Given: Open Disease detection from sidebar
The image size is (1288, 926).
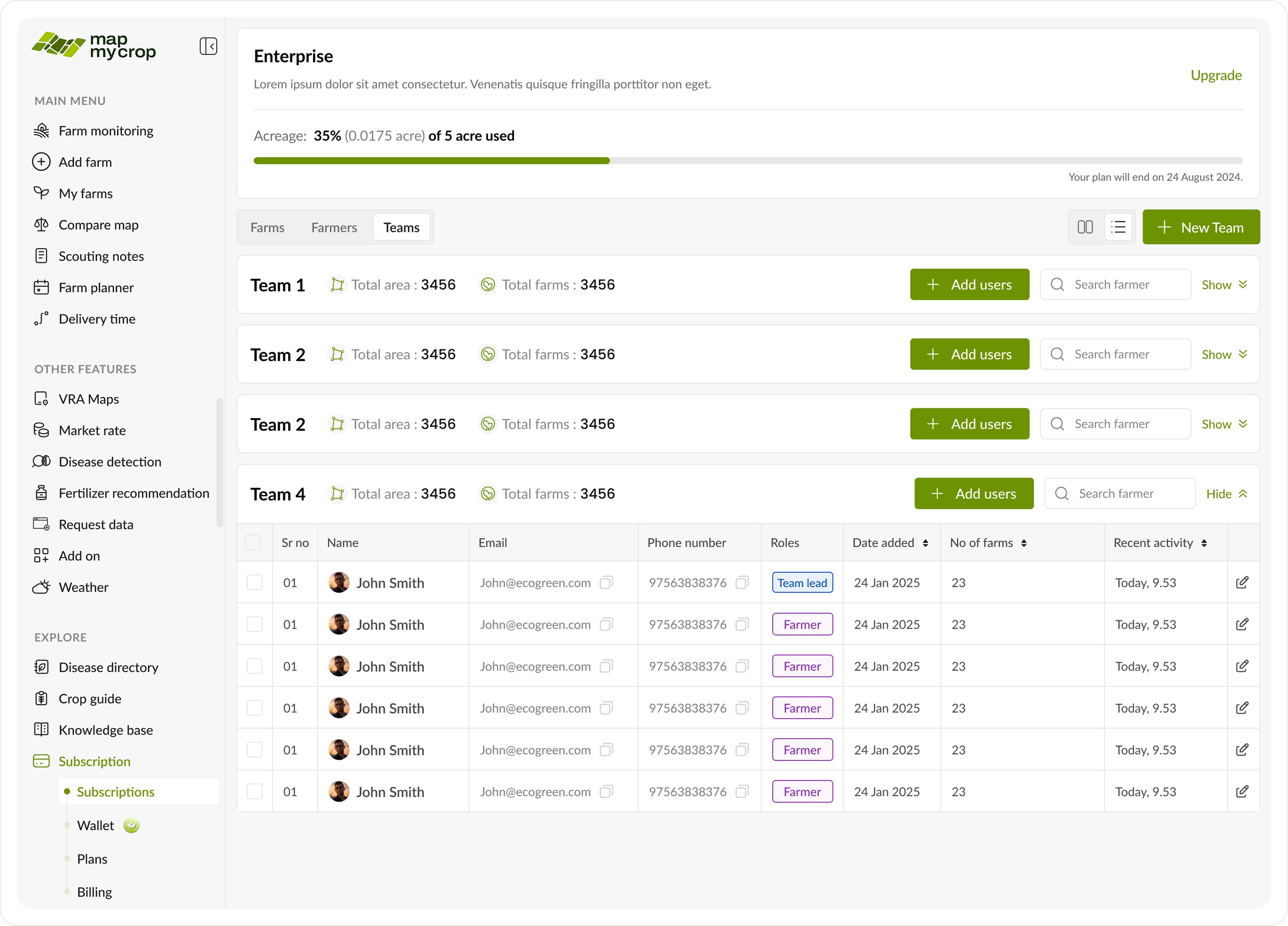Looking at the screenshot, I should 110,461.
